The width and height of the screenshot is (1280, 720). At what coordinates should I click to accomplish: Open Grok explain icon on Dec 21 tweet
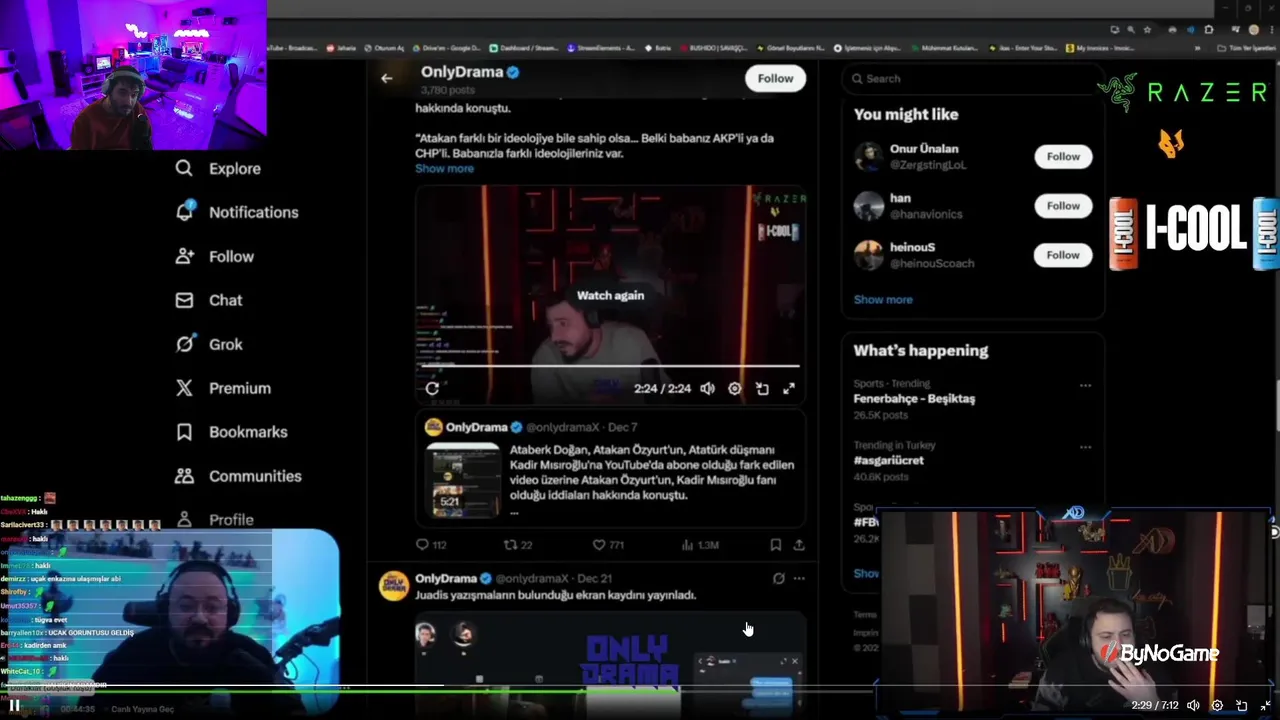(x=778, y=578)
